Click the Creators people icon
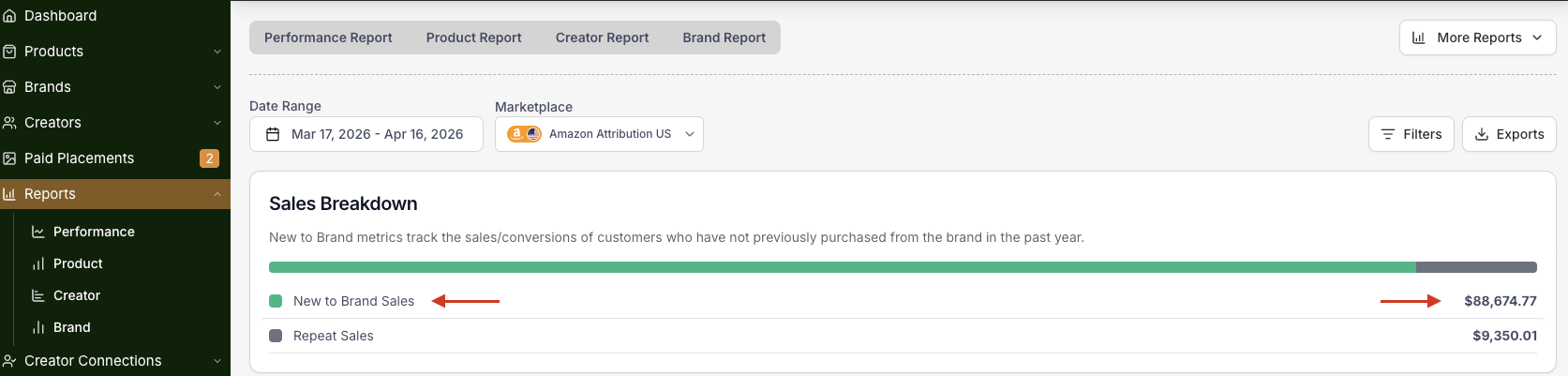 9,123
